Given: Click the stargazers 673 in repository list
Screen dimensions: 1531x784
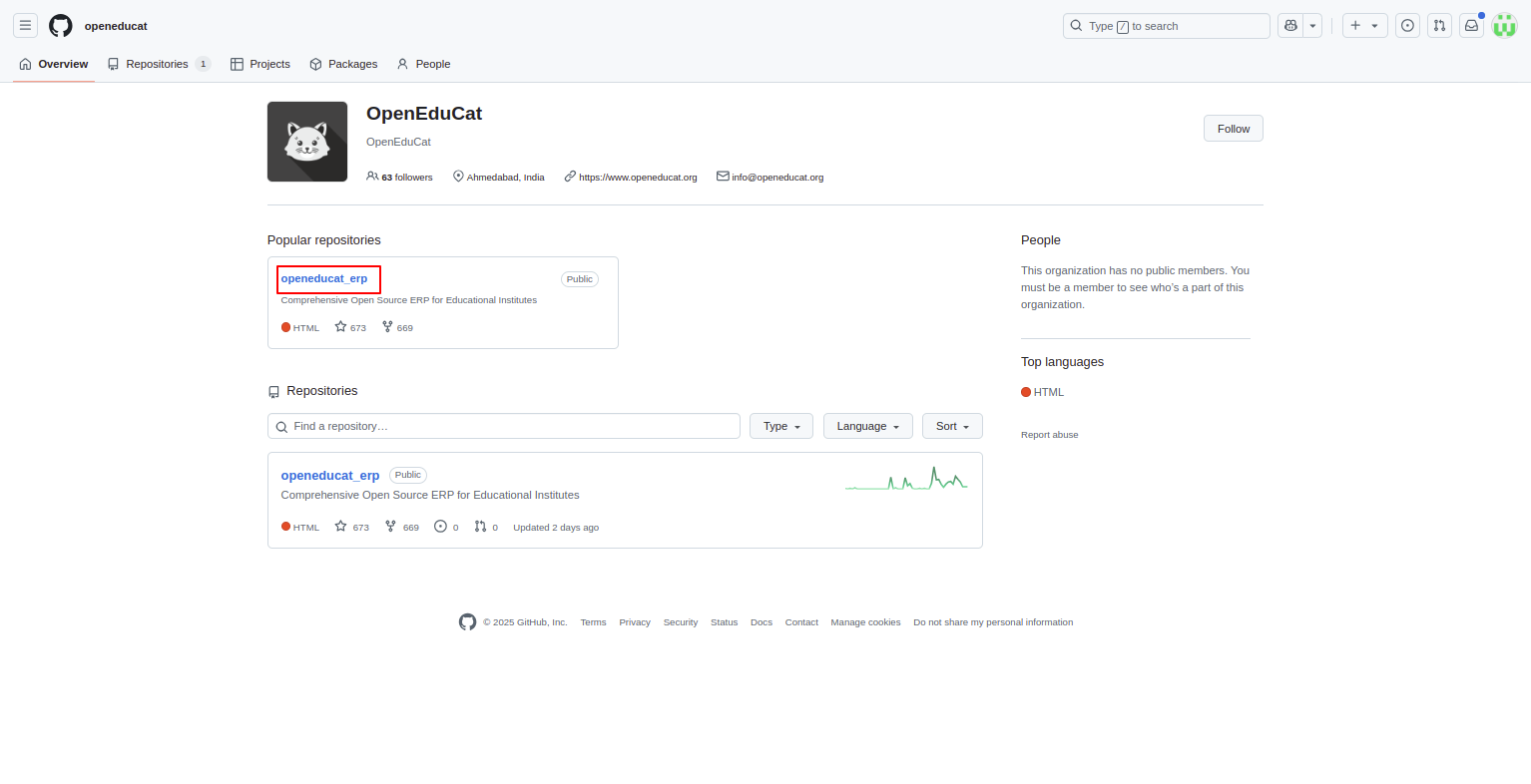Looking at the screenshot, I should point(352,527).
